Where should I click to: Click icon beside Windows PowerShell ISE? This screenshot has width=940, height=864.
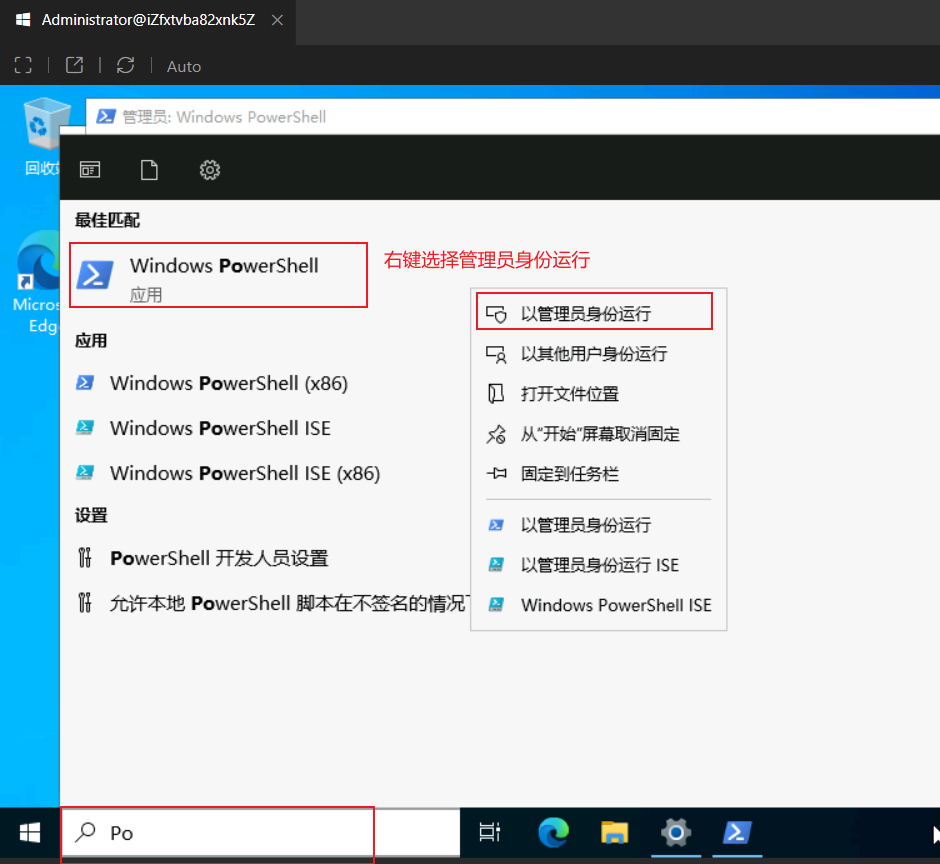click(85, 428)
